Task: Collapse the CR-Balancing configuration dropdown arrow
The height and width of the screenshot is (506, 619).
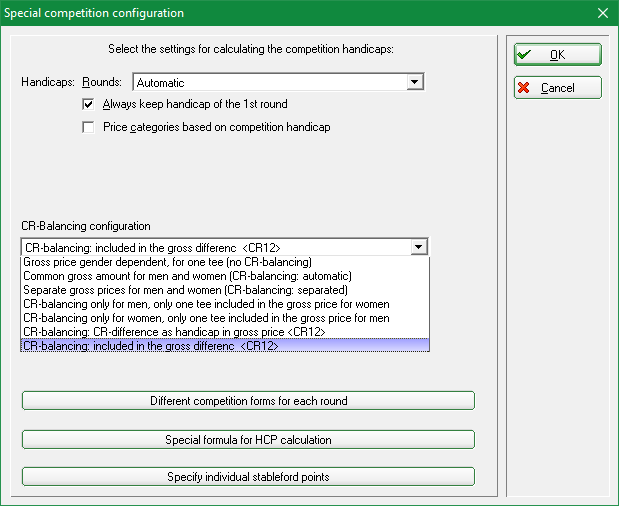Action: tap(419, 247)
